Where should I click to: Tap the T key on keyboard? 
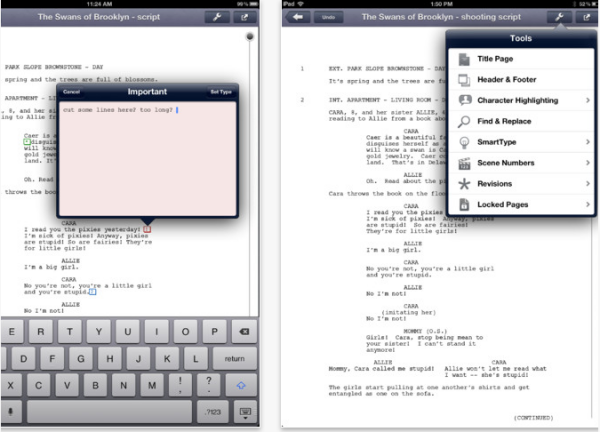(70, 331)
